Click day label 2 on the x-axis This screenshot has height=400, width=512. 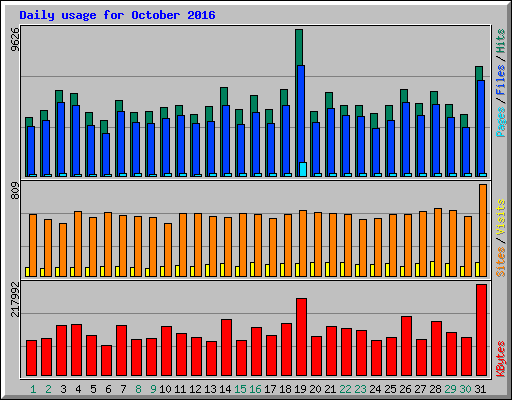pos(48,389)
